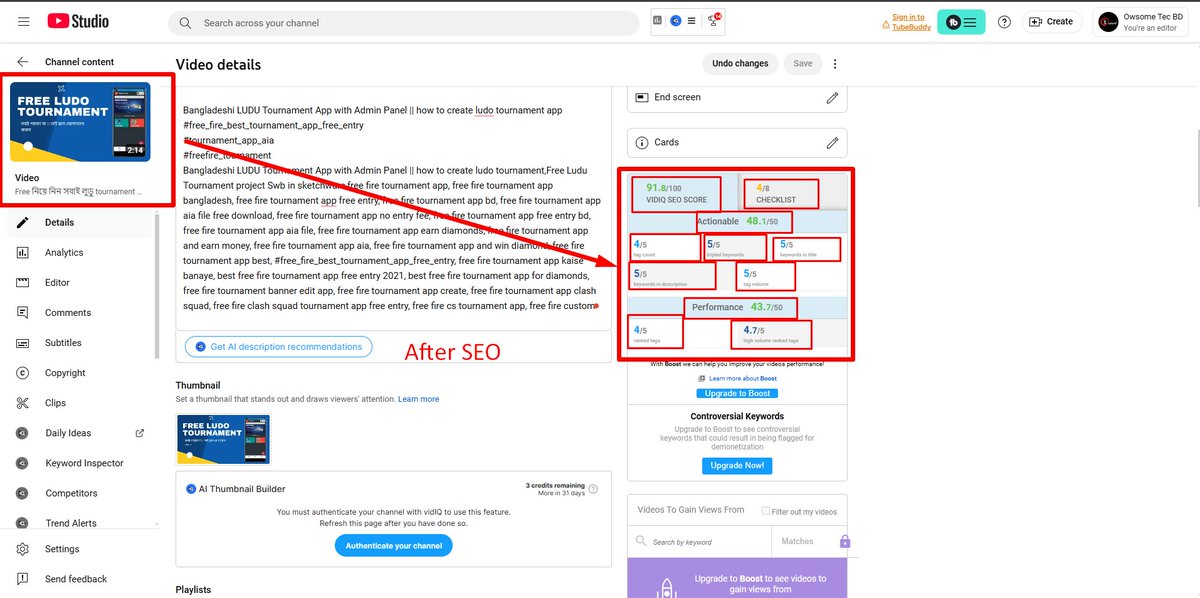Click the vidIQ SEO Score 91.8/100 tile
Screen dimensions: 1200x598
[676, 193]
